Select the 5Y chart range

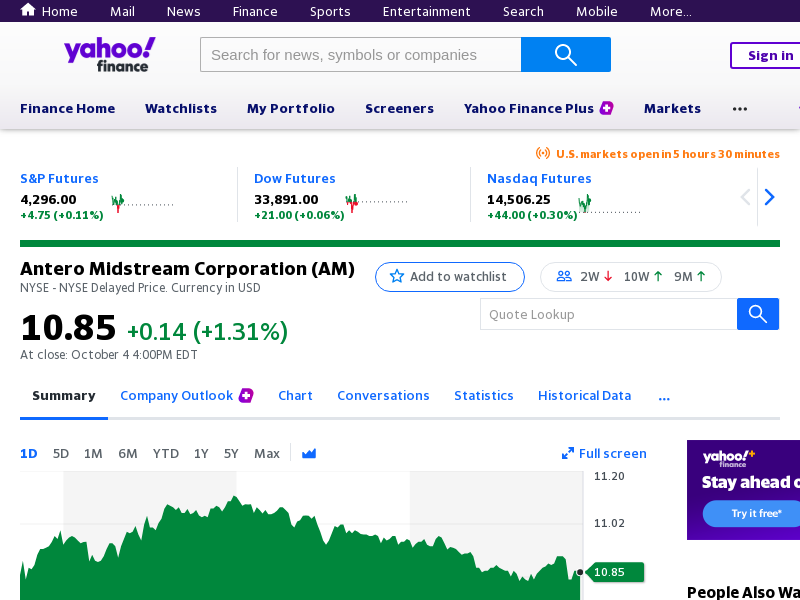tap(231, 454)
